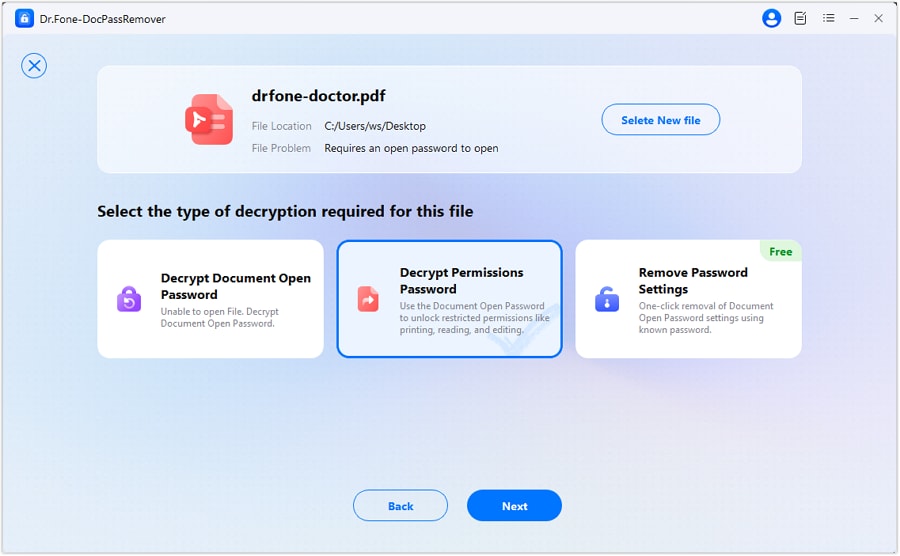This screenshot has width=900, height=556.
Task: Open the user account profile icon
Action: [771, 18]
